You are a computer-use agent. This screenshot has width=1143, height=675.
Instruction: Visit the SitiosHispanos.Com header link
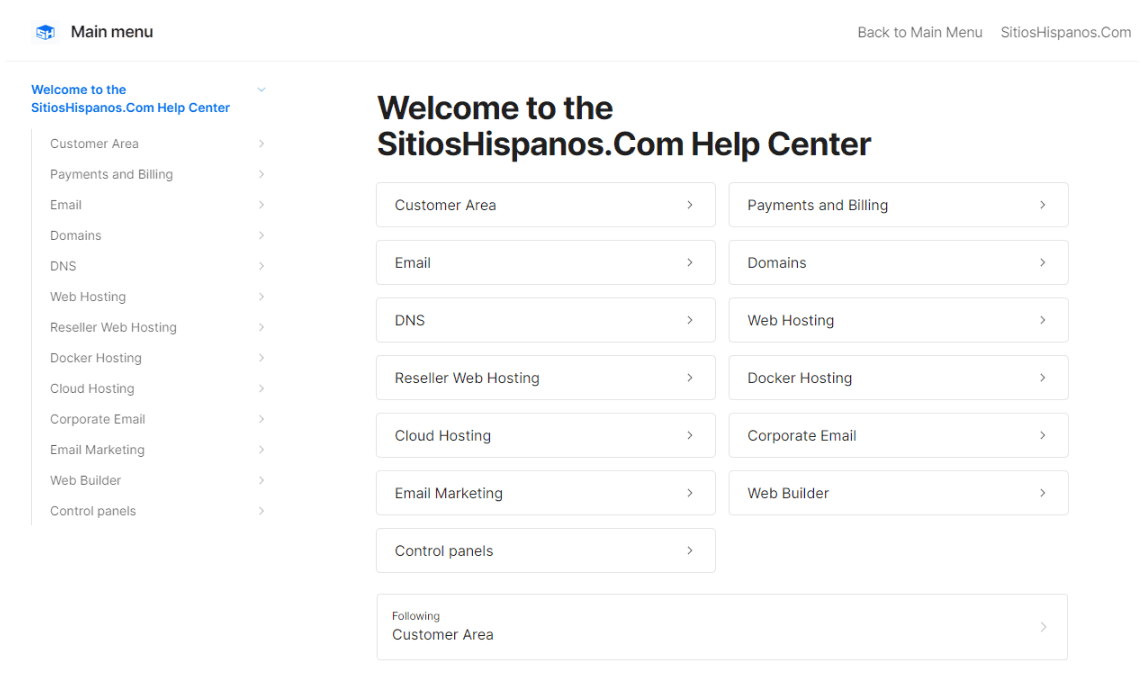click(x=1065, y=32)
